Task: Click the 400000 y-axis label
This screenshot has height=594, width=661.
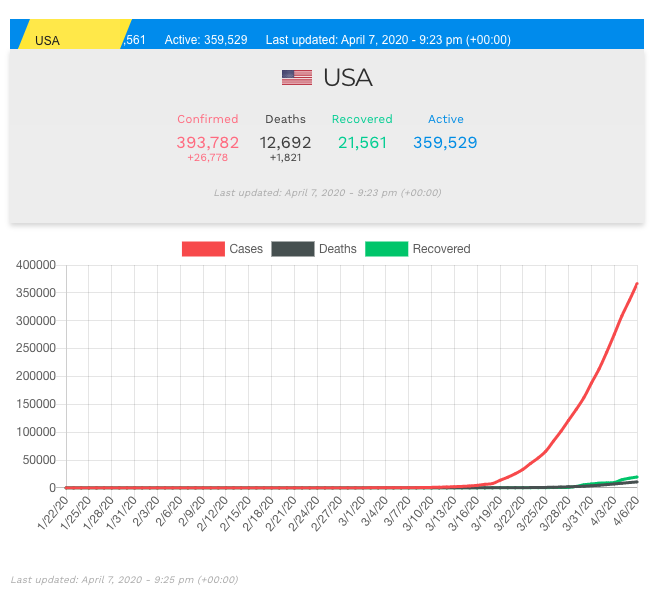Action: 36,265
